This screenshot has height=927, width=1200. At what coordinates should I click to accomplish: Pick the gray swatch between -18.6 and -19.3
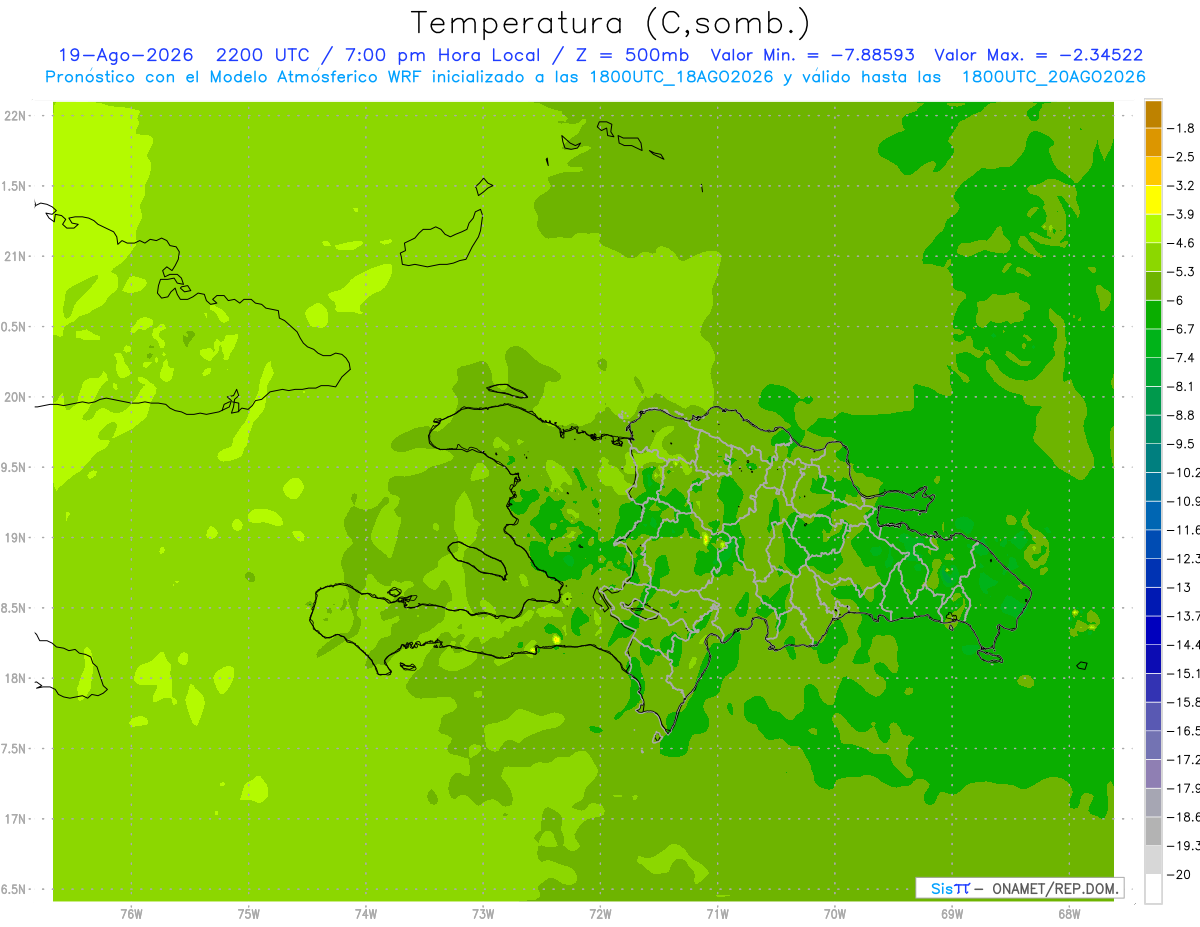pos(1153,831)
